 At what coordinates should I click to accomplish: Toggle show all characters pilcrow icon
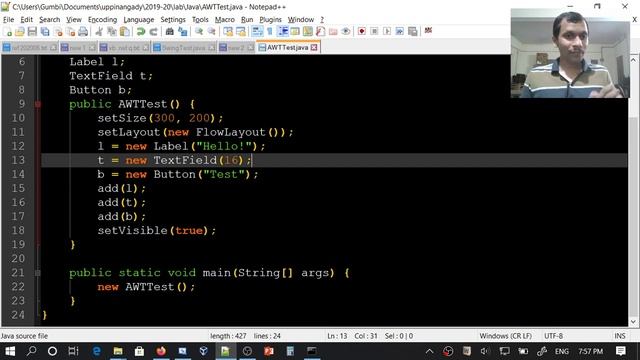269,31
